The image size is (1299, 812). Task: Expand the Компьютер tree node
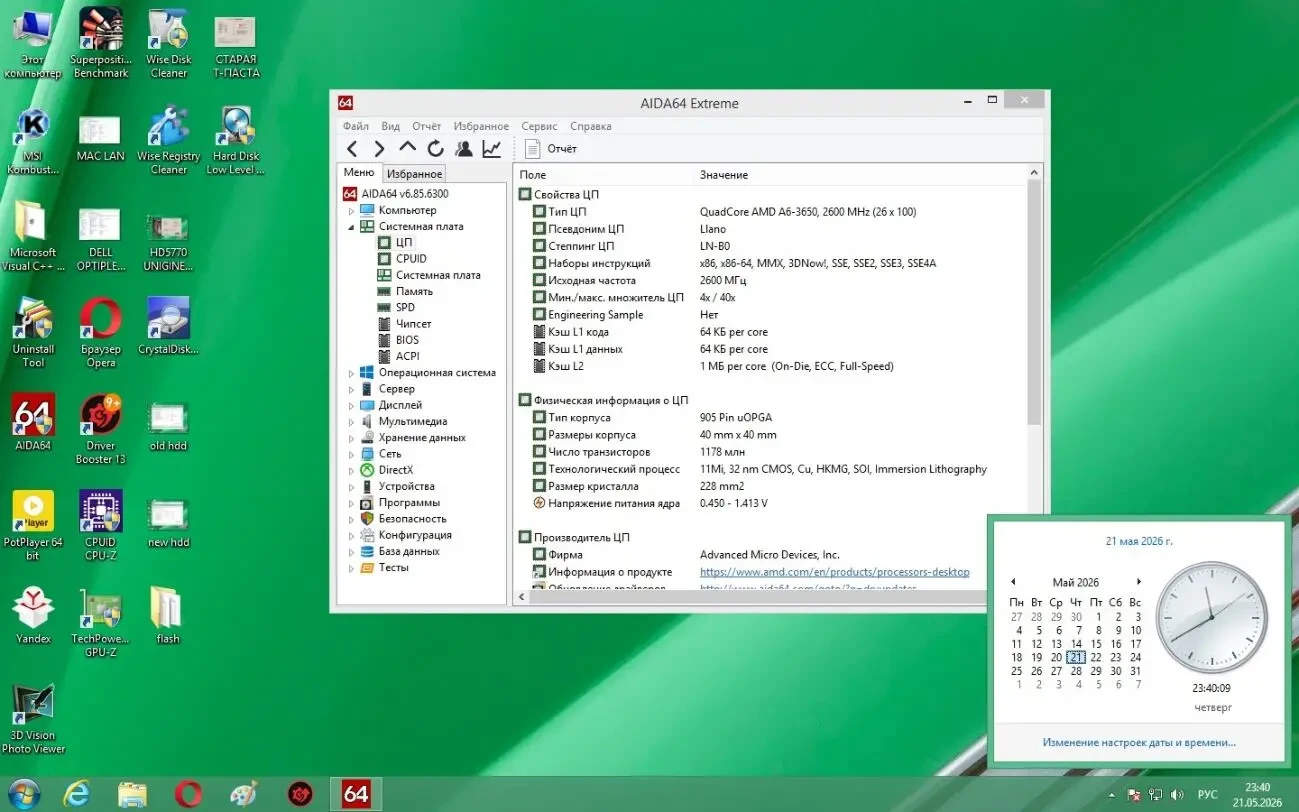351,211
